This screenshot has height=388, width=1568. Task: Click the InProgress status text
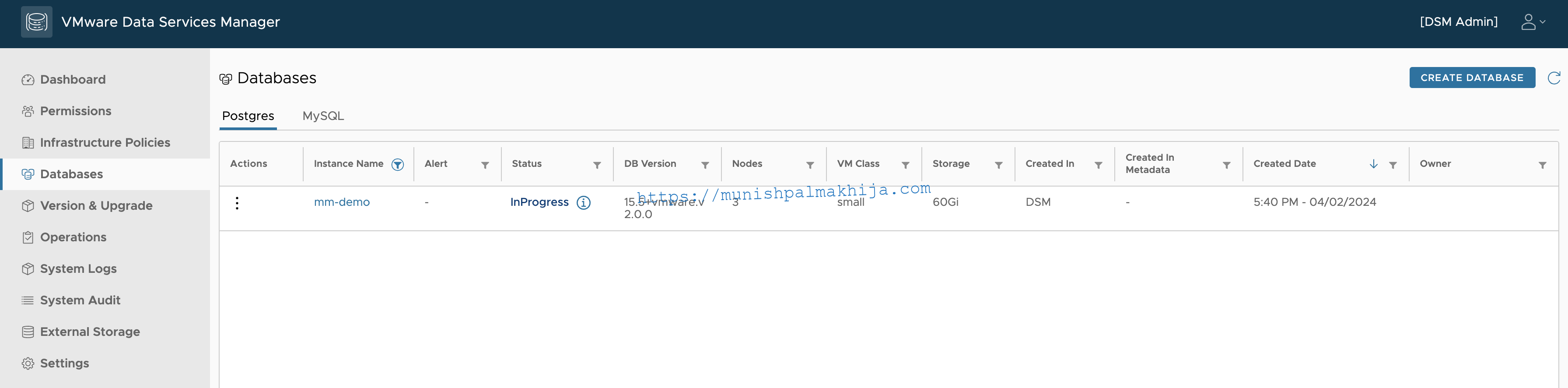pyautogui.click(x=539, y=202)
